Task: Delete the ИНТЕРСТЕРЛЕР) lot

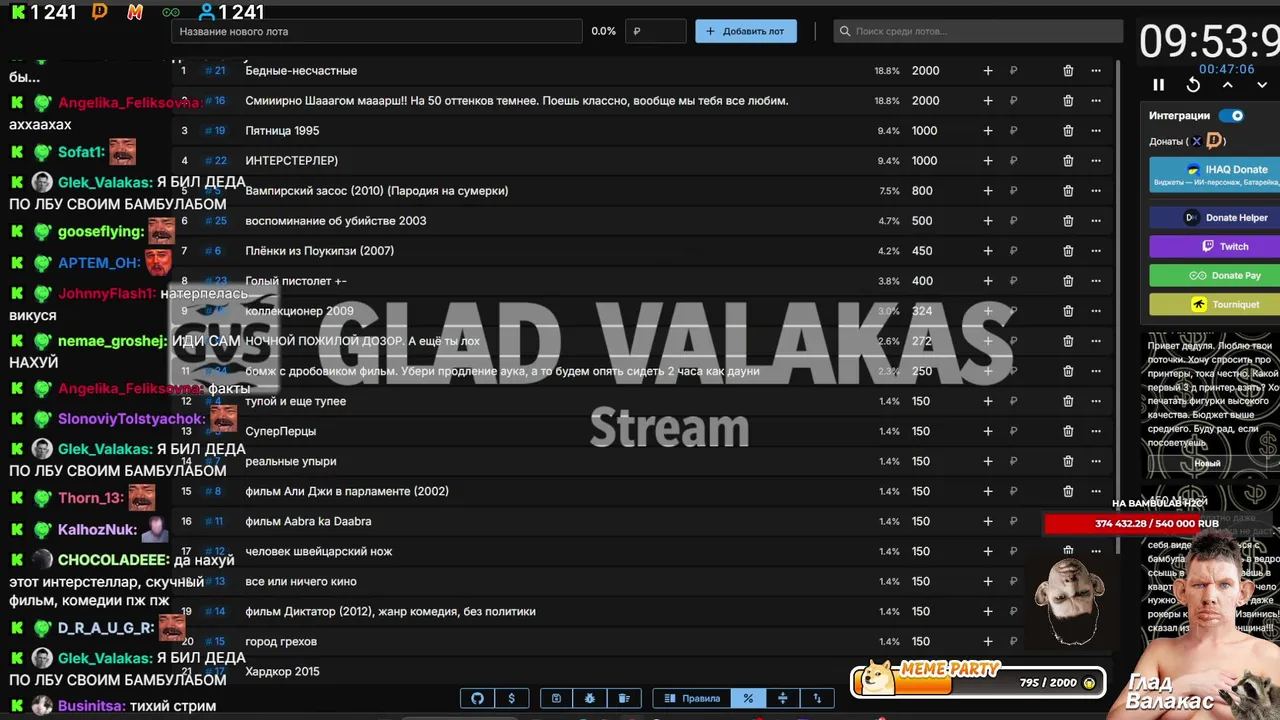Action: point(1068,161)
